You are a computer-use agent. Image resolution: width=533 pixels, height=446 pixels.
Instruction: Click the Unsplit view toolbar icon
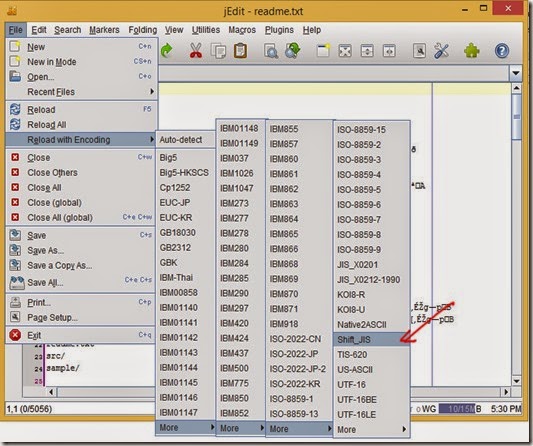345,51
